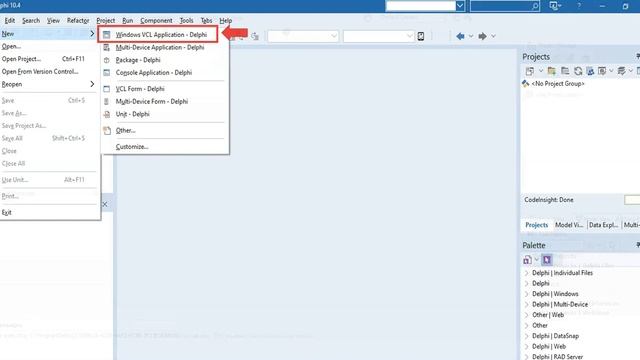
Task: Click the Console Application icon
Action: (107, 73)
